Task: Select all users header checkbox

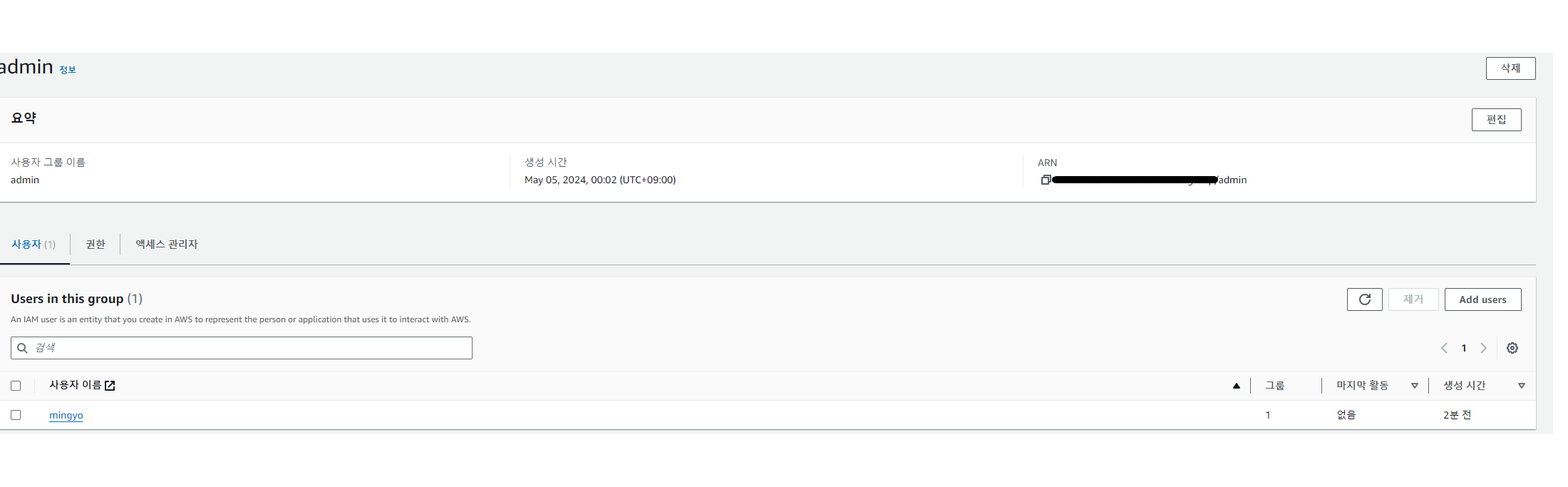Action: 16,386
